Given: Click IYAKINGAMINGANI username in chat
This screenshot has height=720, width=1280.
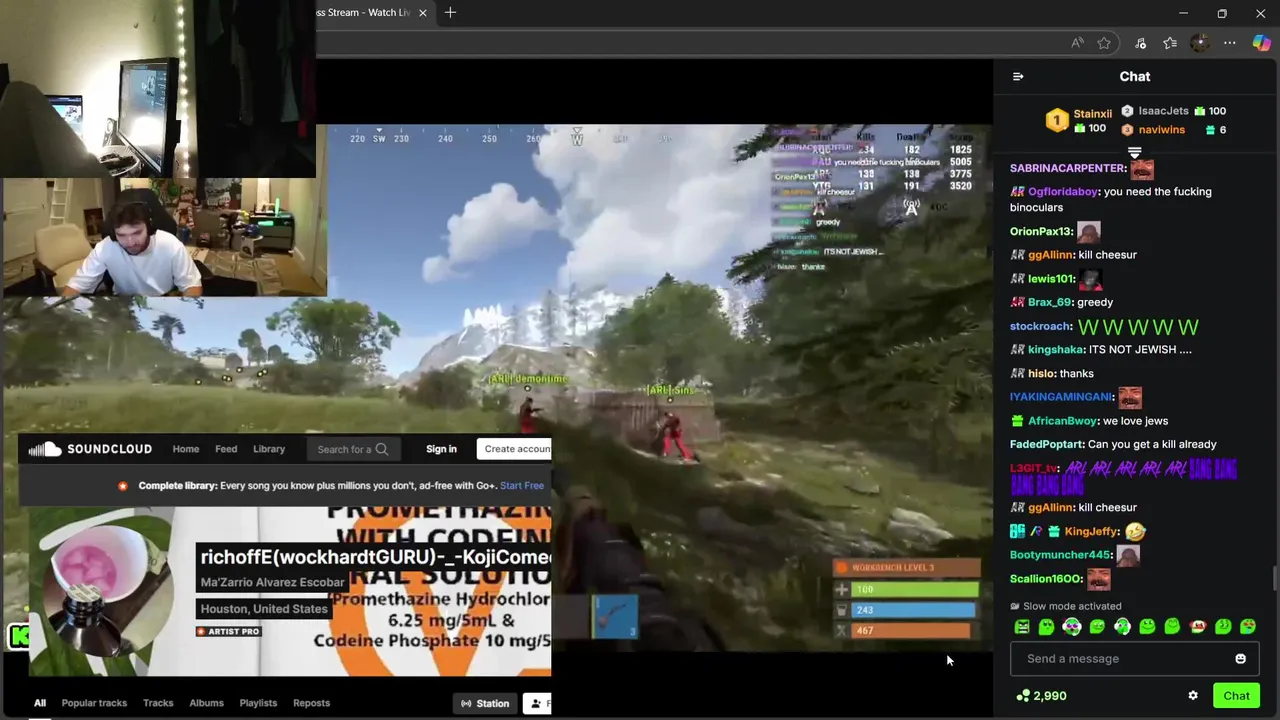Looking at the screenshot, I should (1061, 397).
